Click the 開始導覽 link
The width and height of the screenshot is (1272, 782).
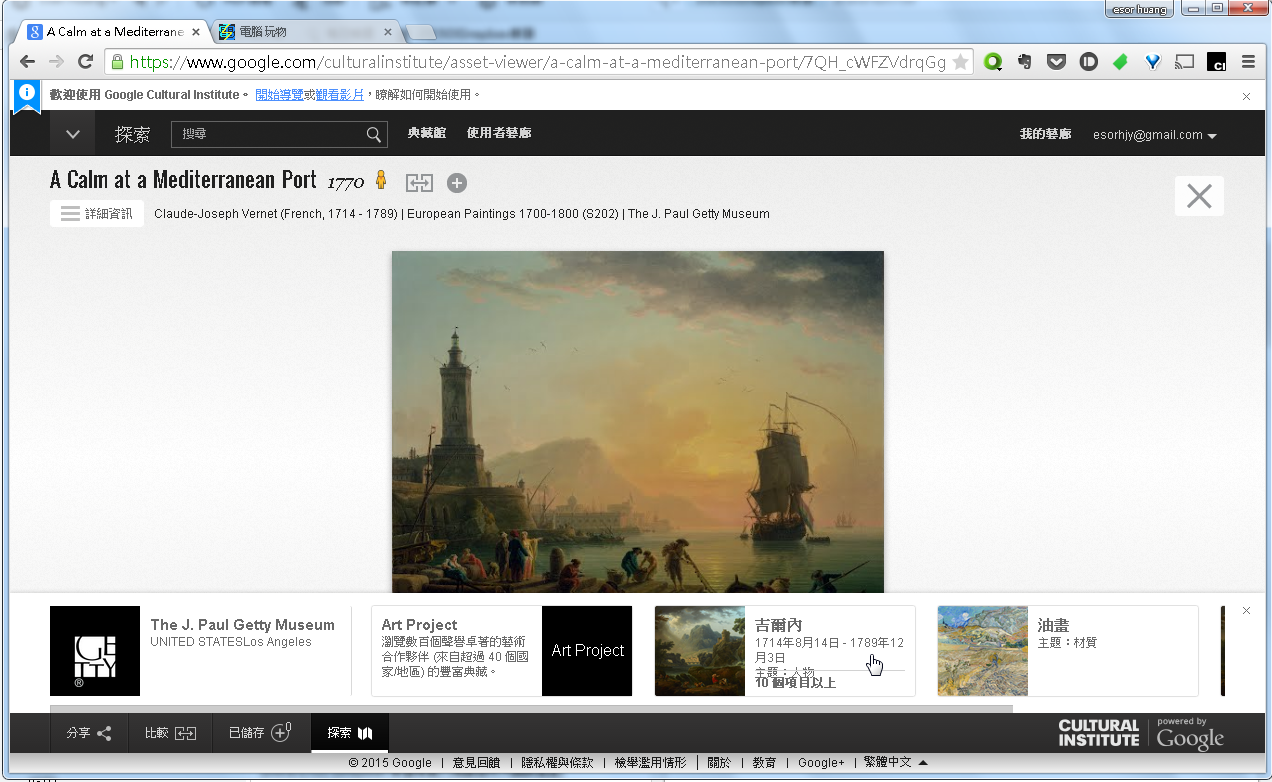279,95
